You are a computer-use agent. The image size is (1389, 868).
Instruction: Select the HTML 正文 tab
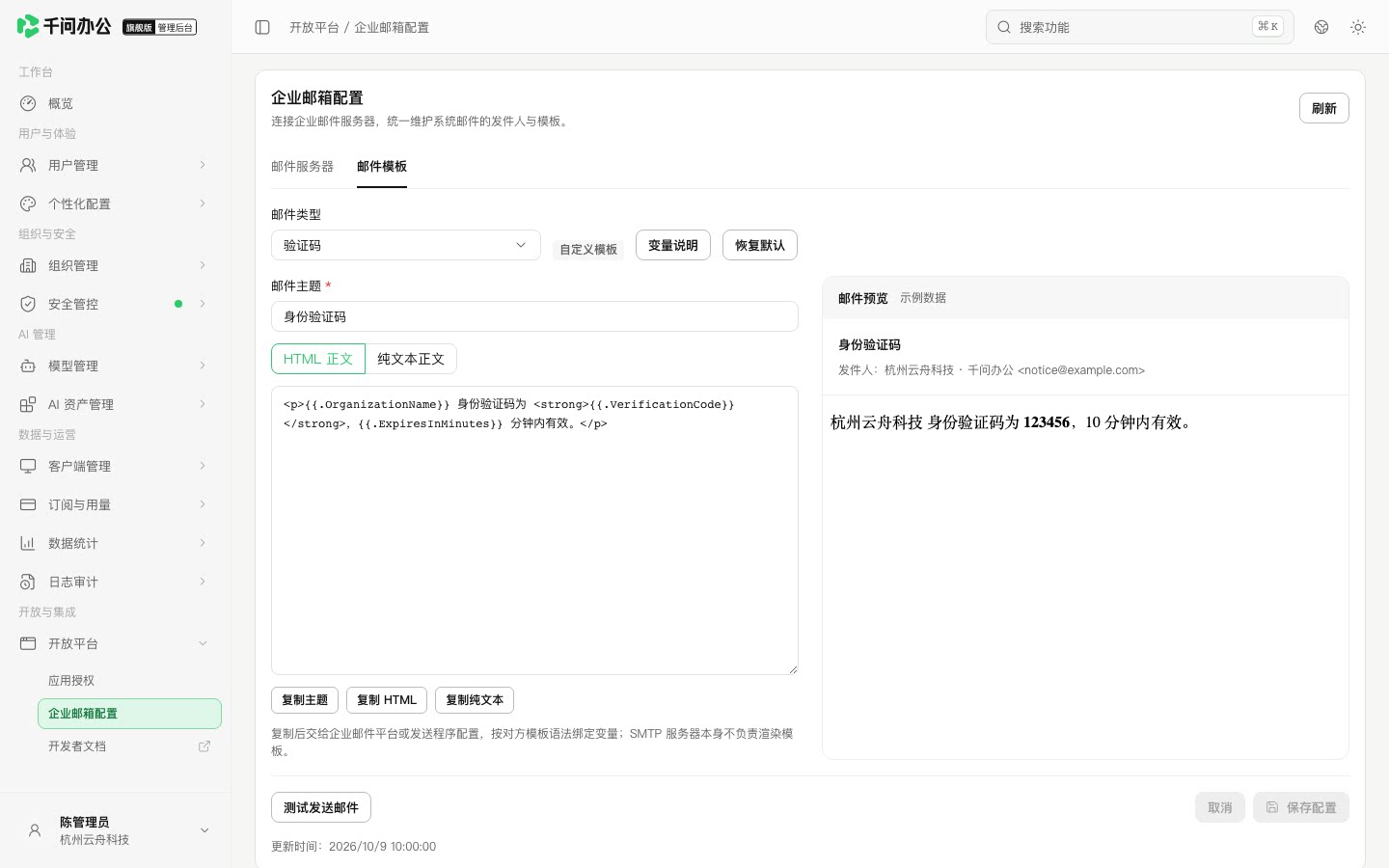click(318, 359)
